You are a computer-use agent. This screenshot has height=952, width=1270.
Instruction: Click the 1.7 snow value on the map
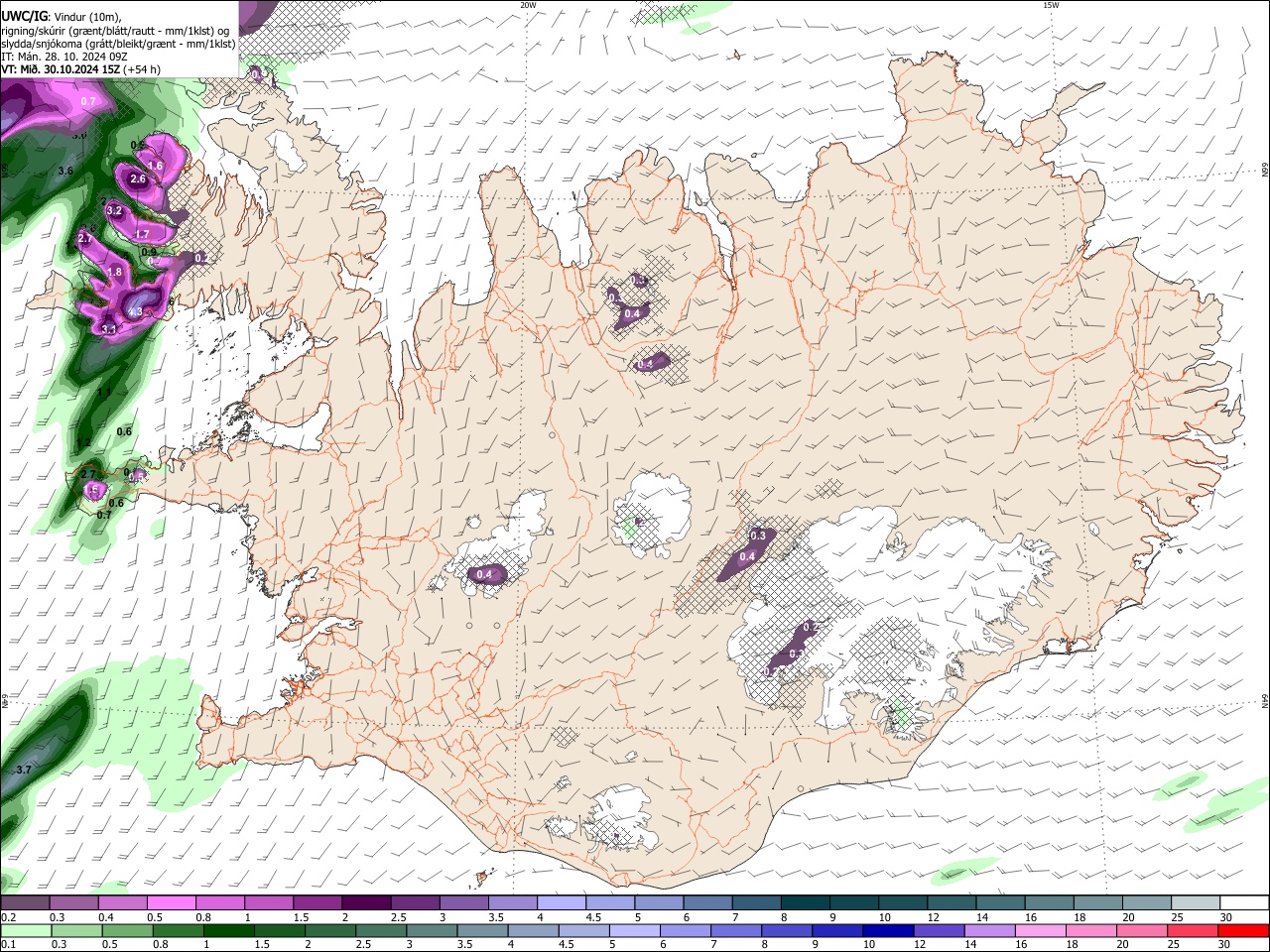pyautogui.click(x=142, y=234)
